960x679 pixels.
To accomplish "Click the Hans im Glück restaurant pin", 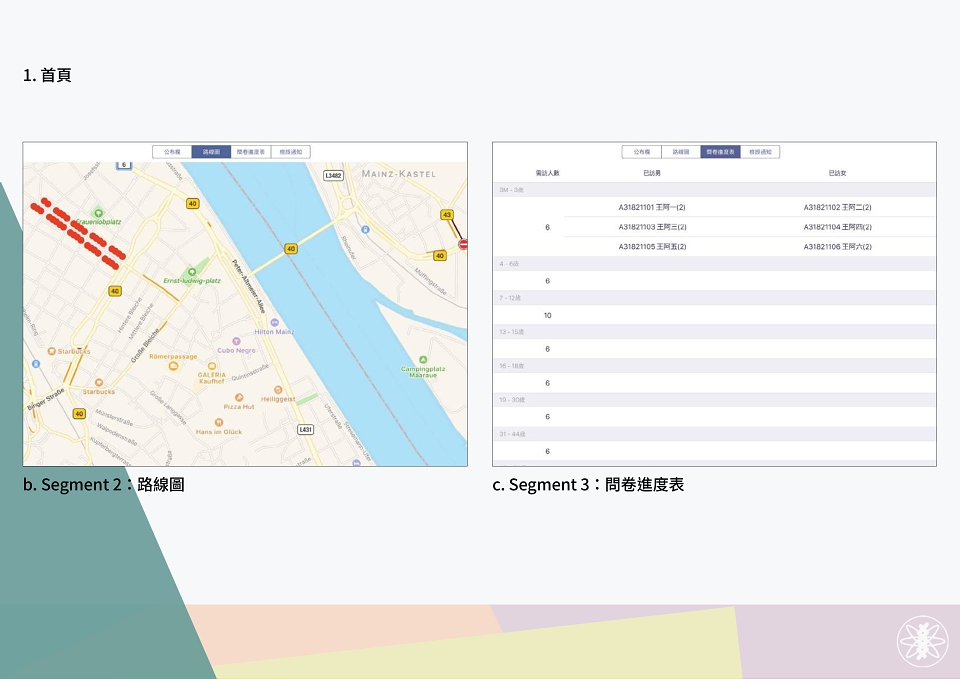I will pos(219,422).
